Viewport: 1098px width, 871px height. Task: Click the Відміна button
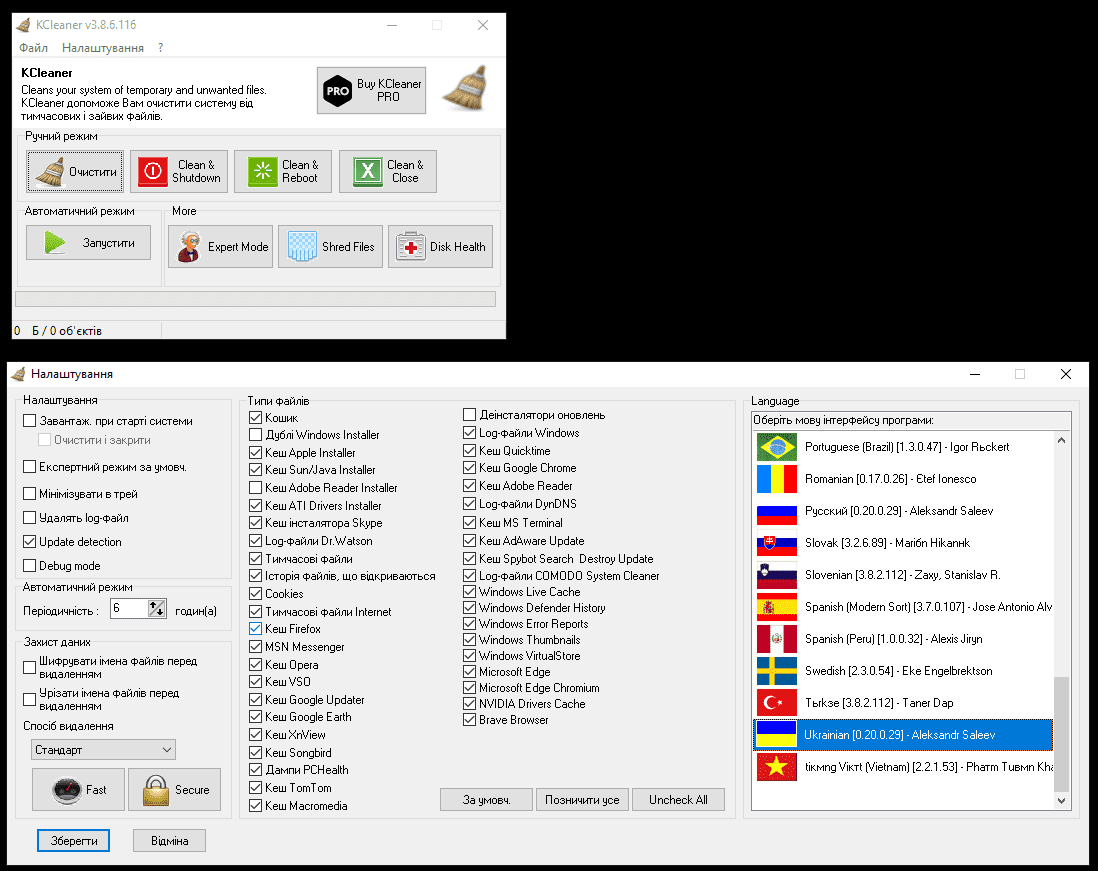pos(169,841)
